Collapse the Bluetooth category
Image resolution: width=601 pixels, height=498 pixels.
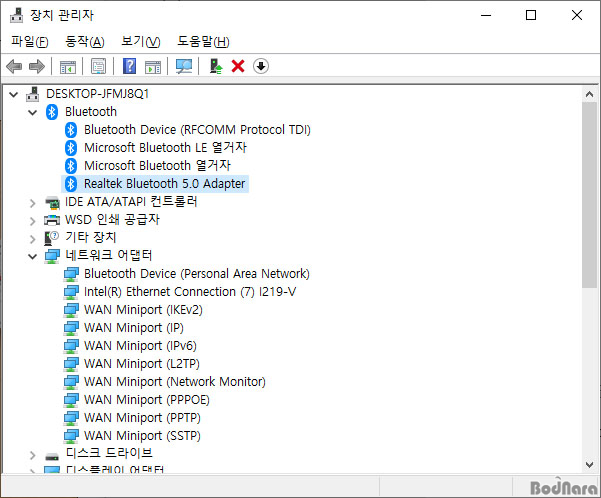(33, 112)
